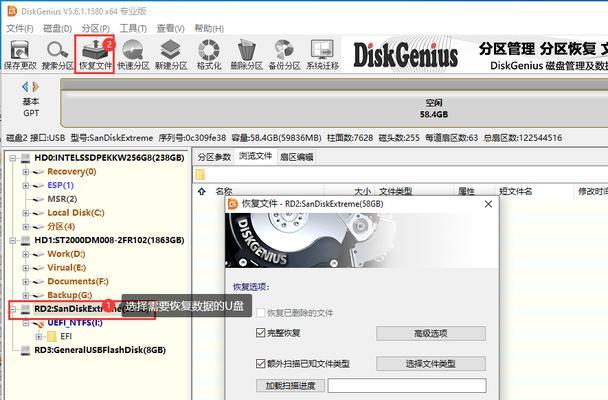Expand the EFI folder node
Image resolution: width=608 pixels, height=400 pixels.
[x=38, y=336]
